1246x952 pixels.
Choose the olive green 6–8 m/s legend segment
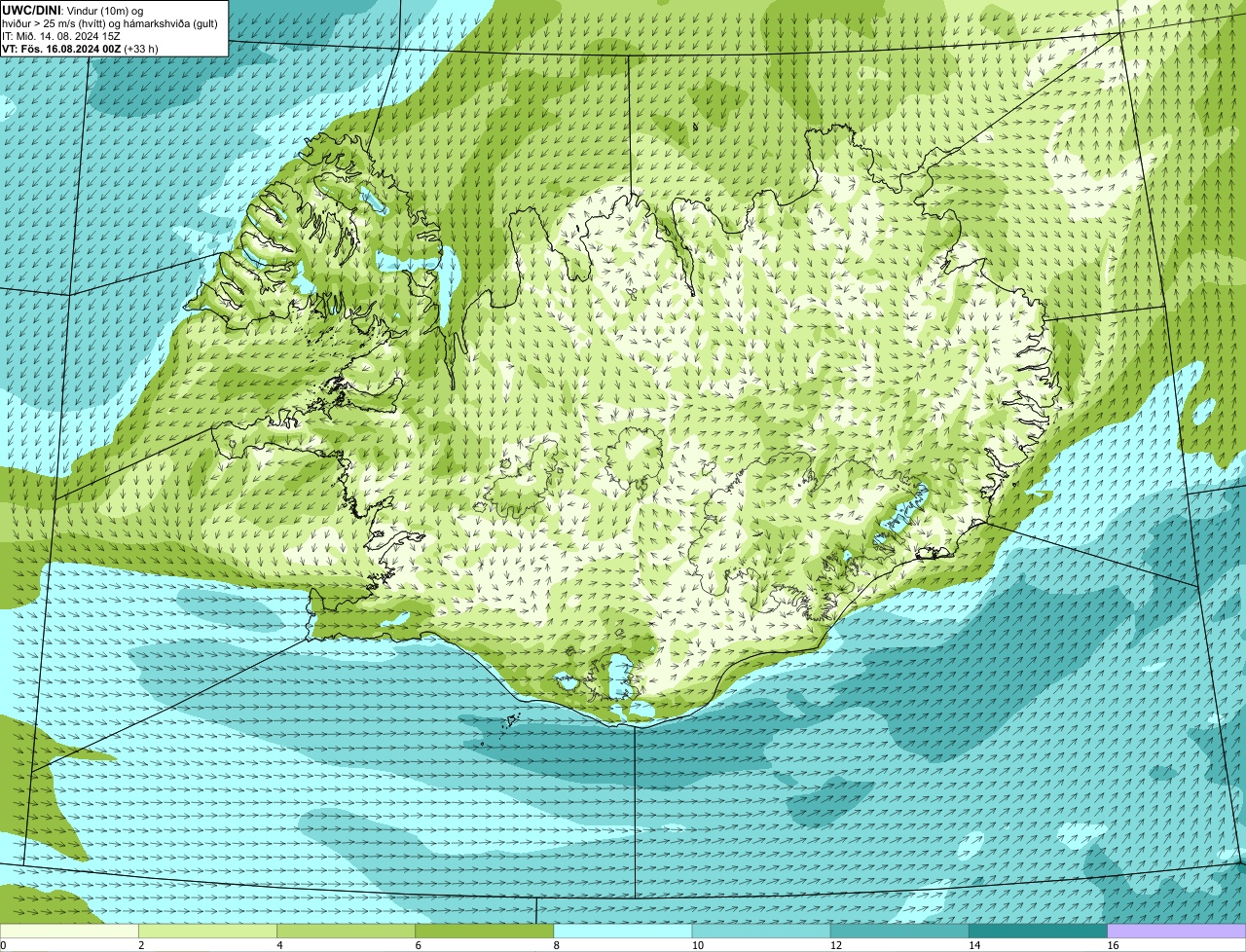click(485, 932)
